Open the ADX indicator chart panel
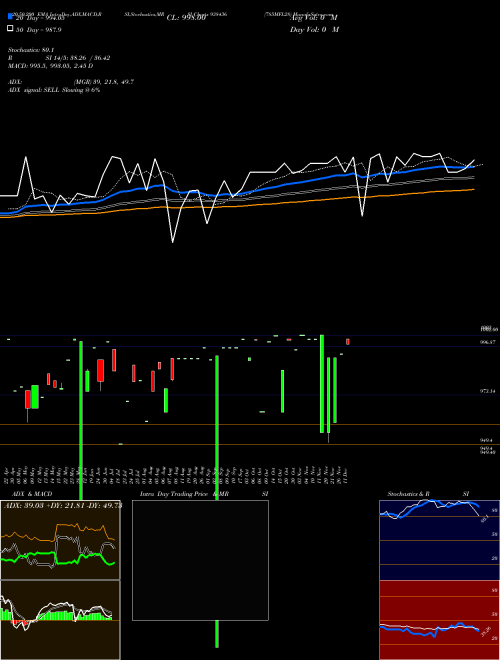 [60, 540]
